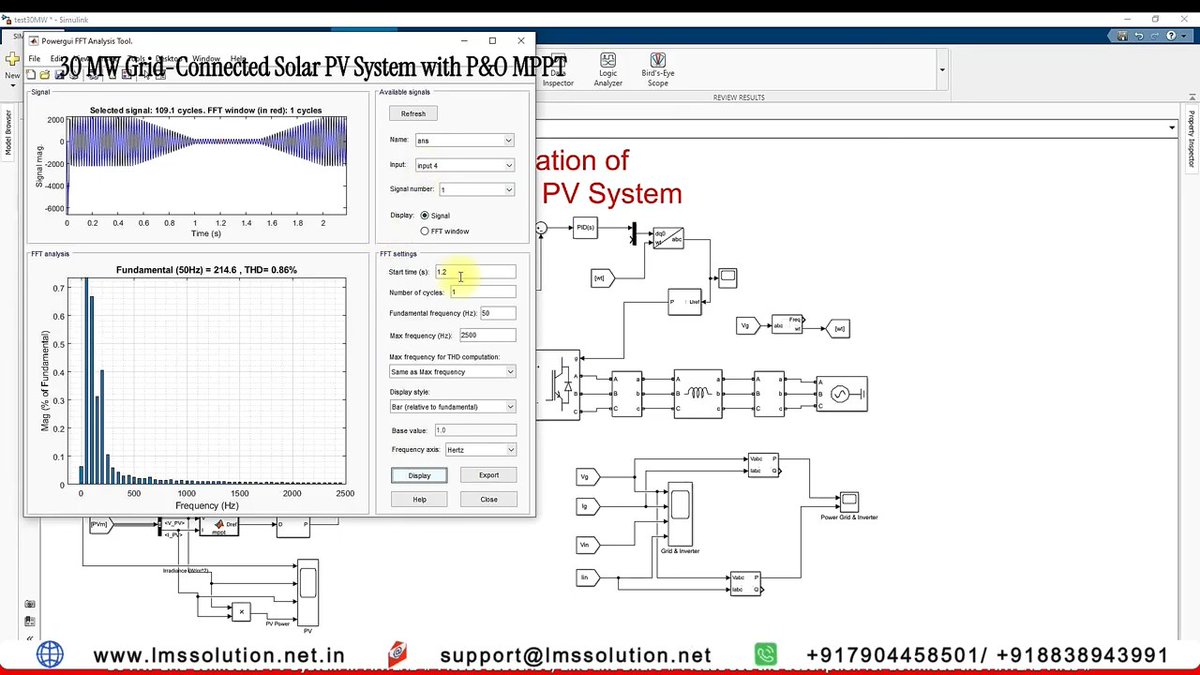Click the Simulink quick-access save icon
Image resolution: width=1200 pixels, height=675 pixels.
pos(1122,35)
